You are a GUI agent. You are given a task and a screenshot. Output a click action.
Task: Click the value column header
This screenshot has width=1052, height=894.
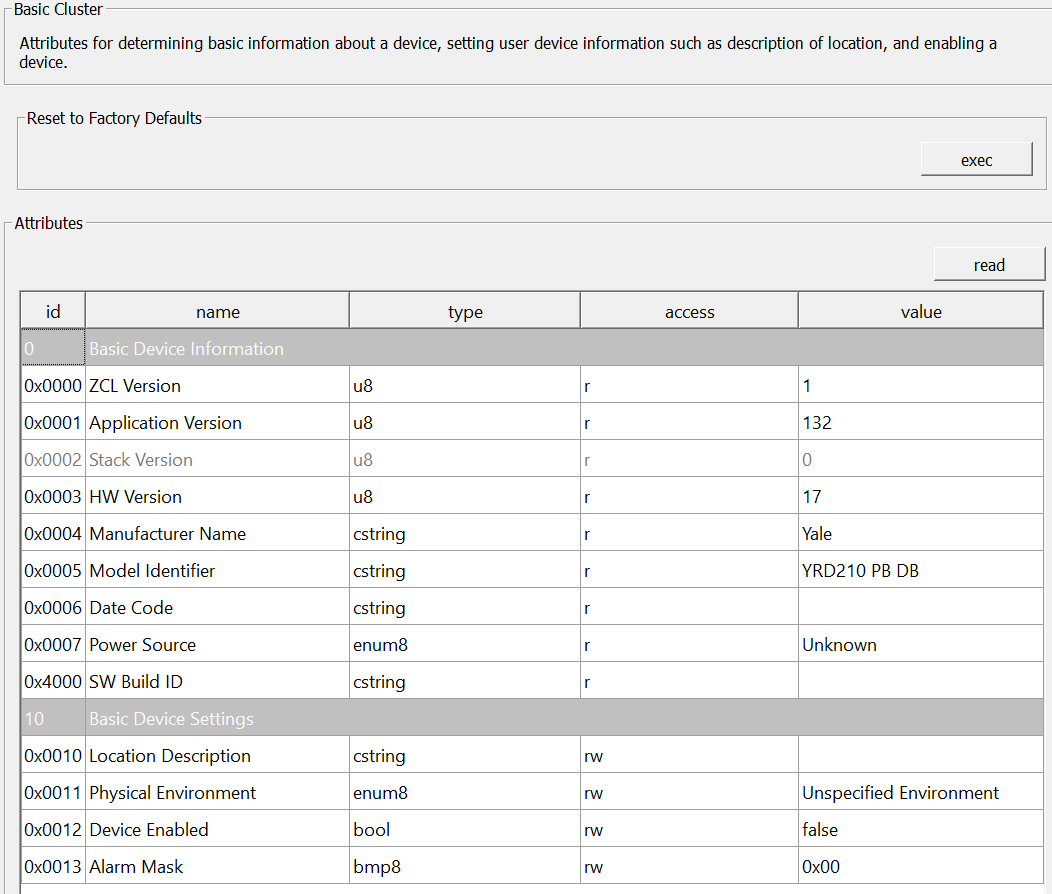(920, 311)
